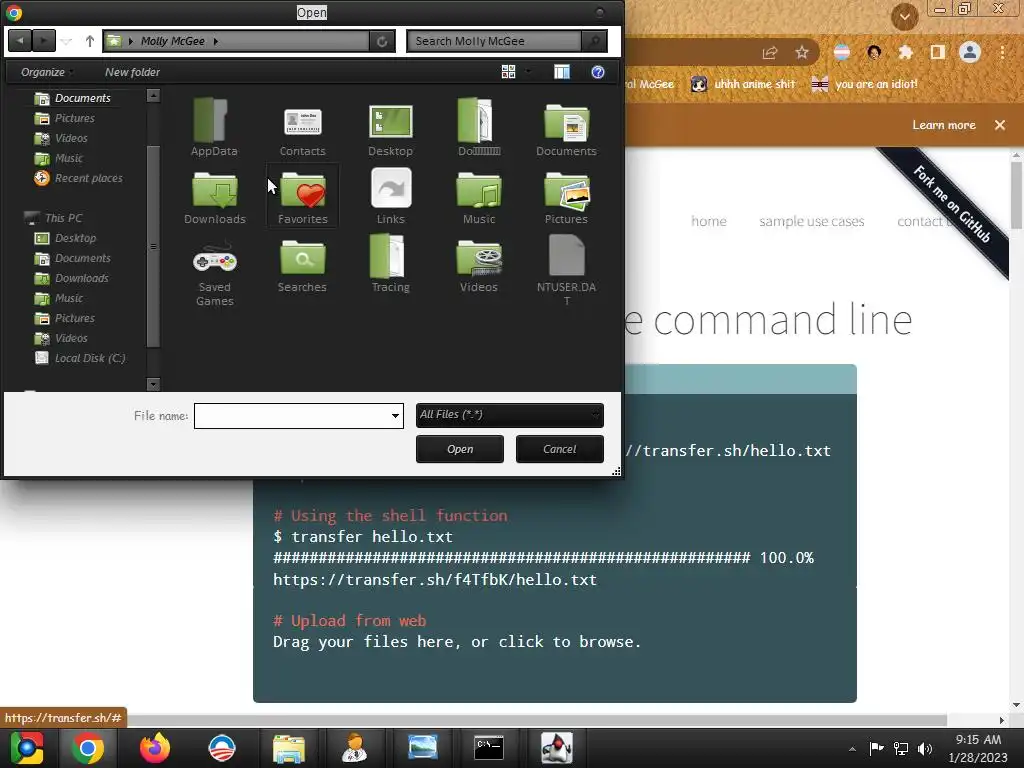Show the preview pane
This screenshot has width=1024, height=768.
(x=562, y=72)
